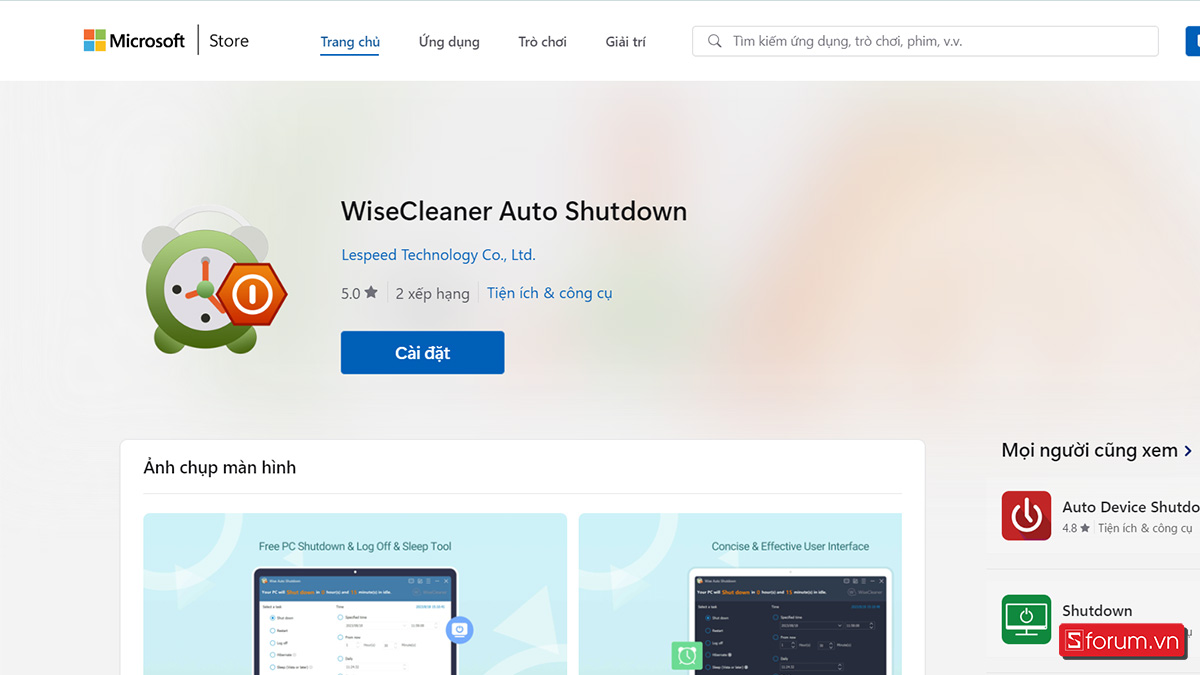The width and height of the screenshot is (1200, 675).
Task: Click the Store text beside Microsoft logo
Action: (x=229, y=41)
